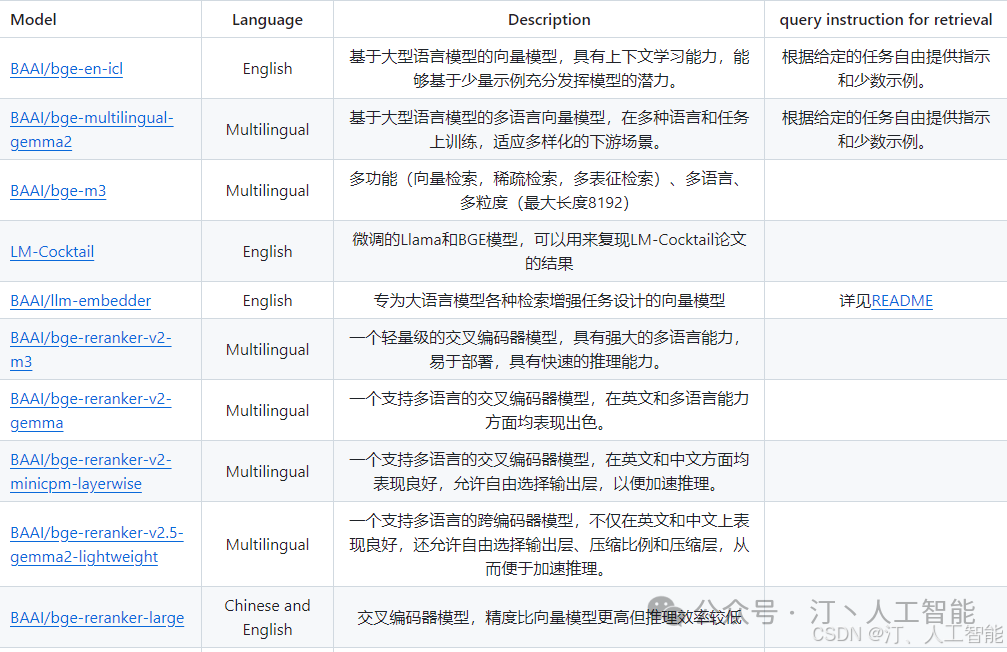Click query instruction cell for bge-multilingual-gemma2
The width and height of the screenshot is (1007, 652).
pos(886,130)
